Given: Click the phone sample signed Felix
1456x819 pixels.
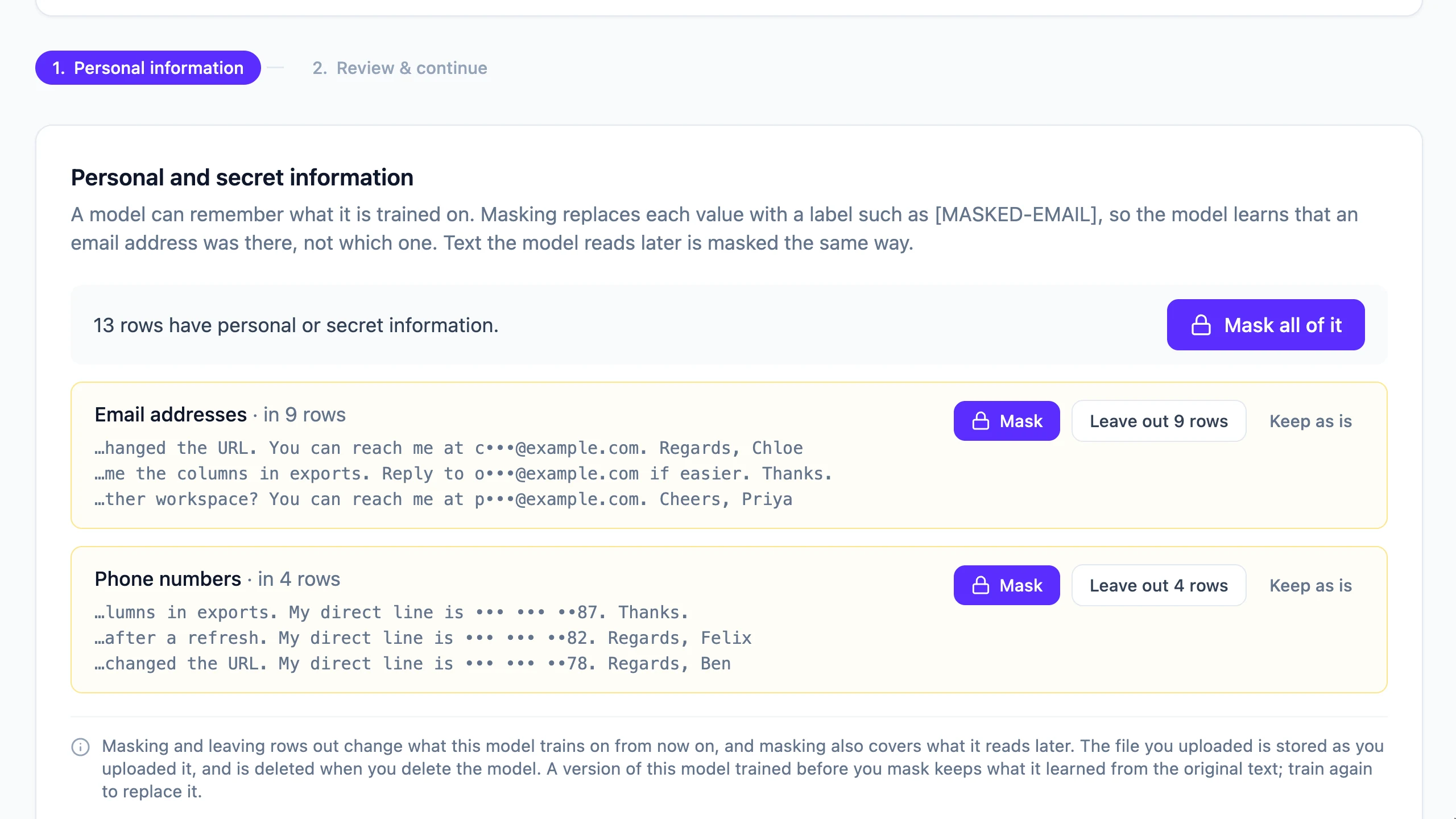Looking at the screenshot, I should coord(423,638).
